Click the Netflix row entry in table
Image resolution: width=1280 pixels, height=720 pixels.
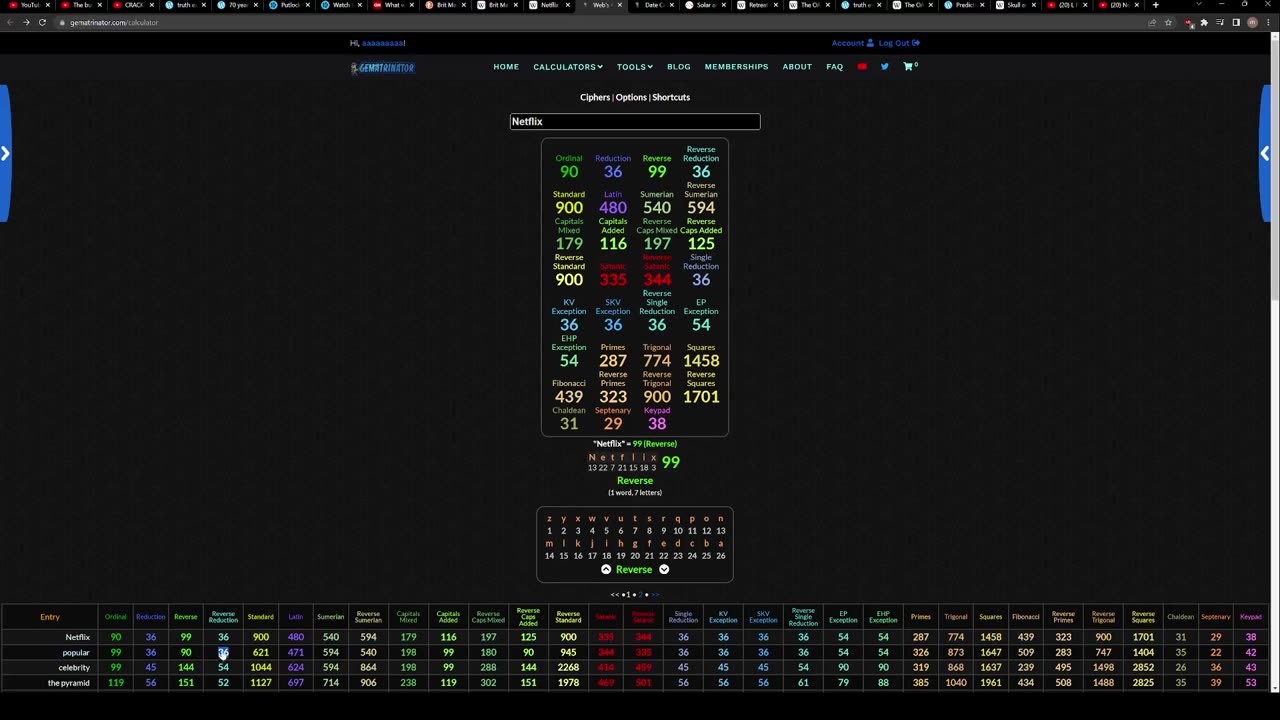[x=77, y=637]
